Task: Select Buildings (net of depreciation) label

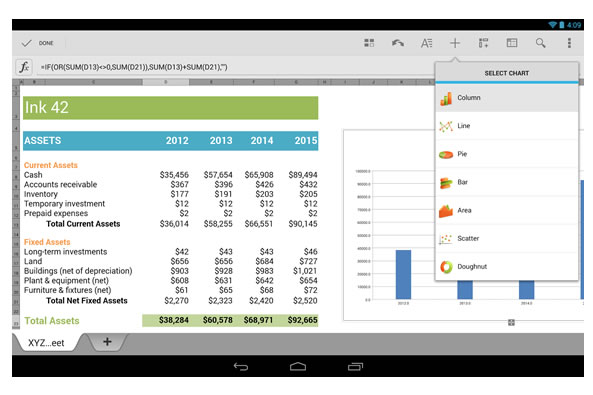Action: coord(78,271)
